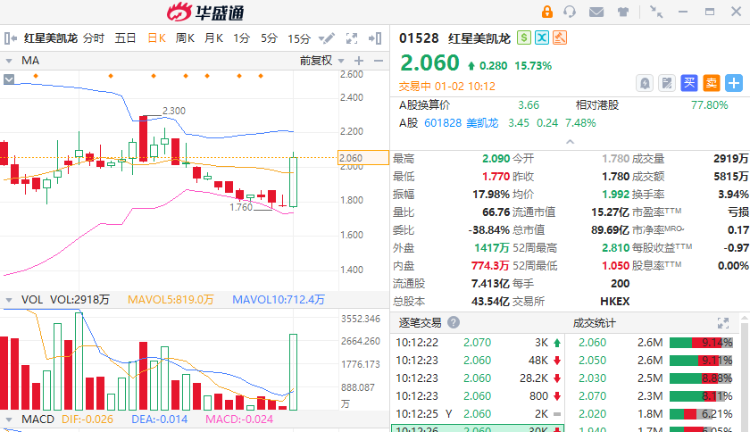
Task: Set a price alert with bell icon
Action: pos(644,83)
